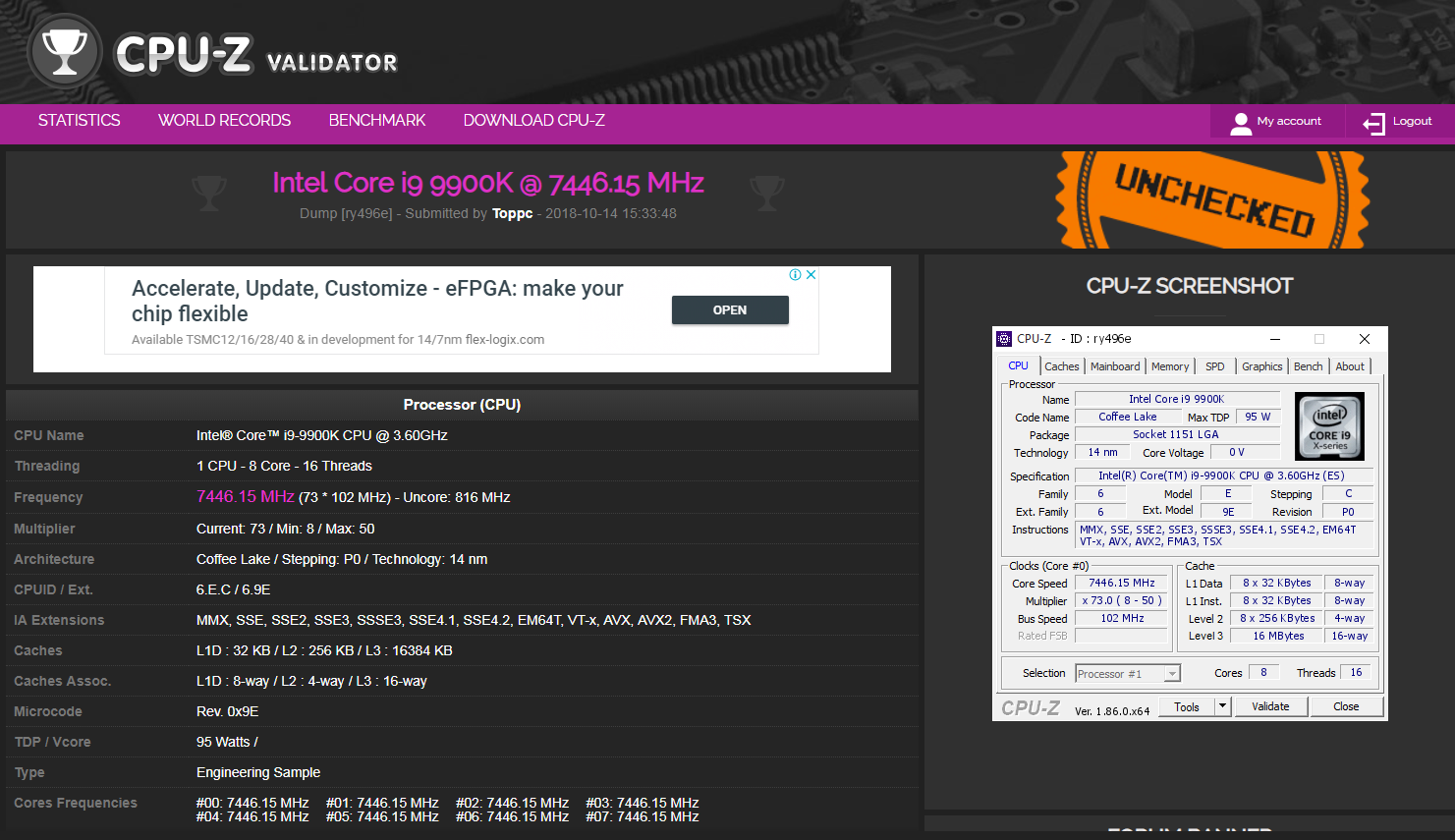Click the Logout door icon

tap(1373, 122)
